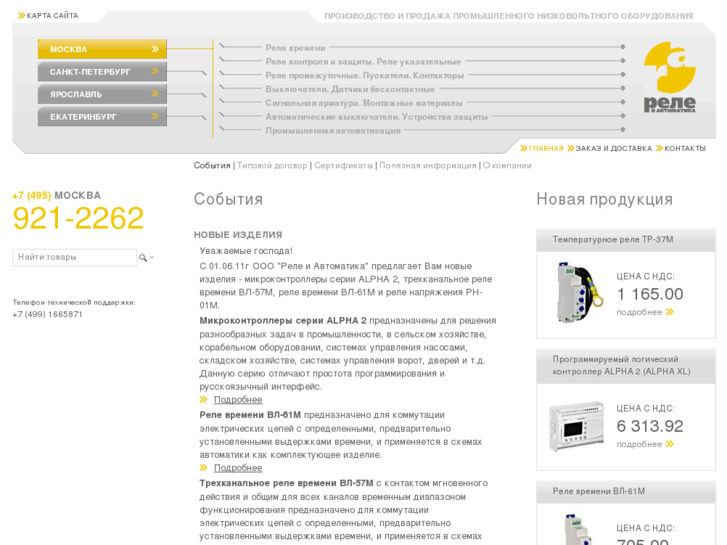Open Температурное реле ТР-37М product title
This screenshot has width=727, height=545.
click(x=612, y=240)
